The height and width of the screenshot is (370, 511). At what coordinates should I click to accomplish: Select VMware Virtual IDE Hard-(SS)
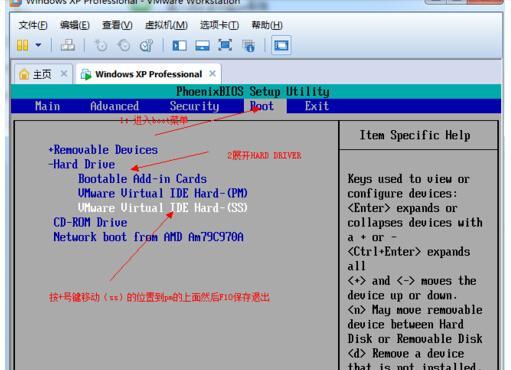click(x=163, y=208)
